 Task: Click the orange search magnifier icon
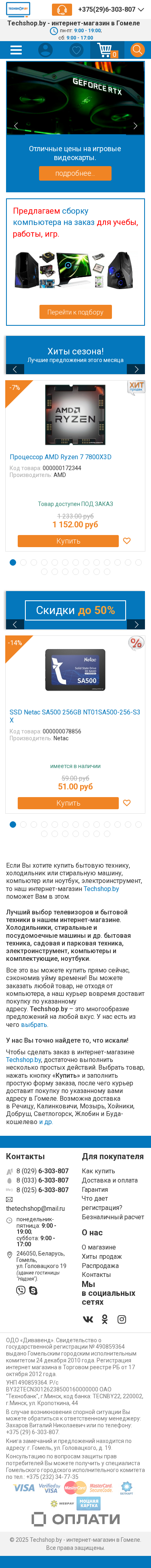point(137,50)
